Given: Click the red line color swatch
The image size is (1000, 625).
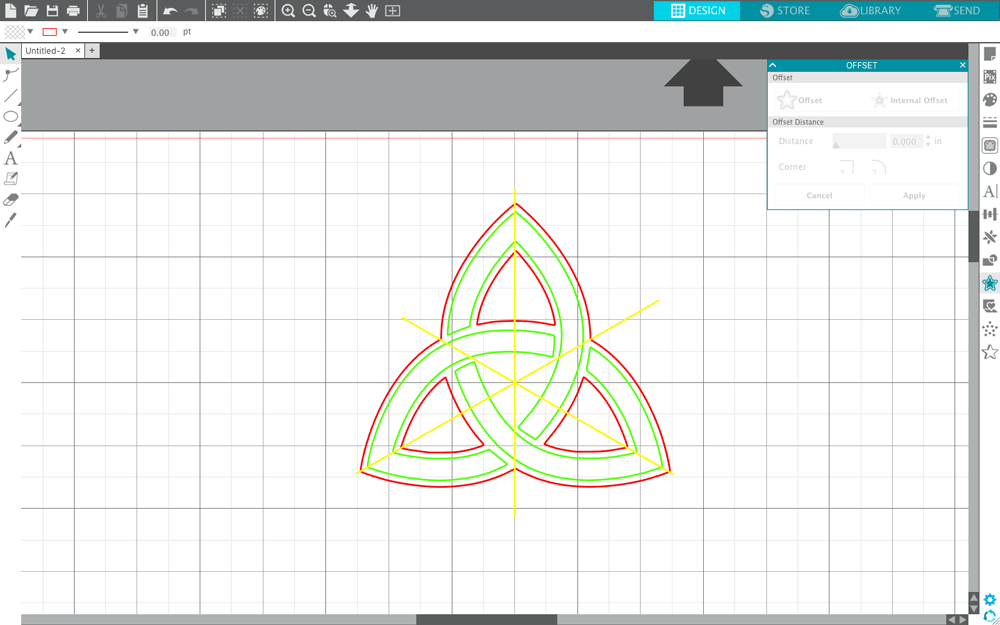Looking at the screenshot, I should click(50, 31).
